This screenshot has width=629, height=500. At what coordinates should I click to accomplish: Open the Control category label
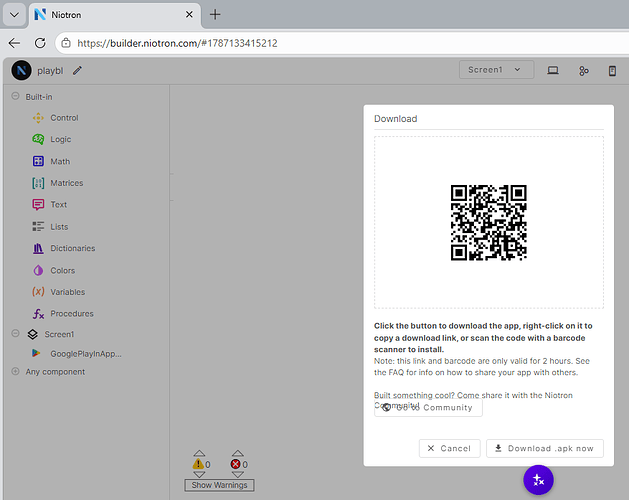click(64, 118)
